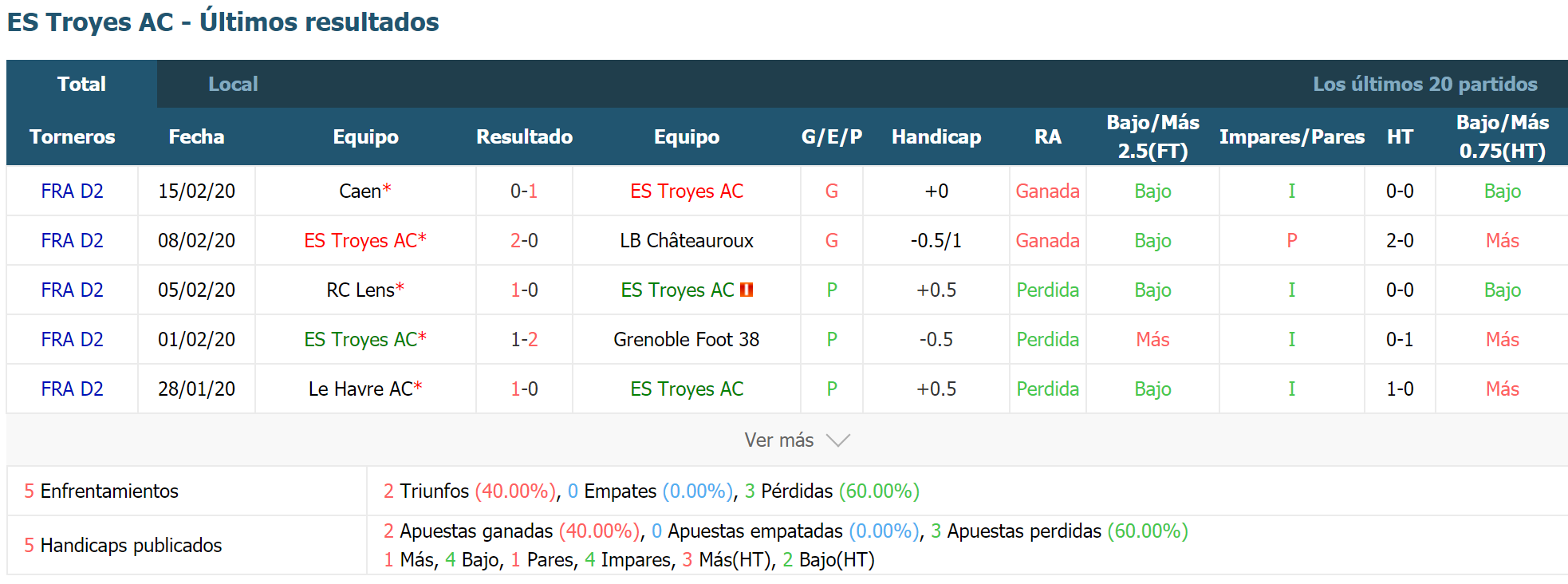Open Grenoble Foot 38 team page

(x=687, y=339)
